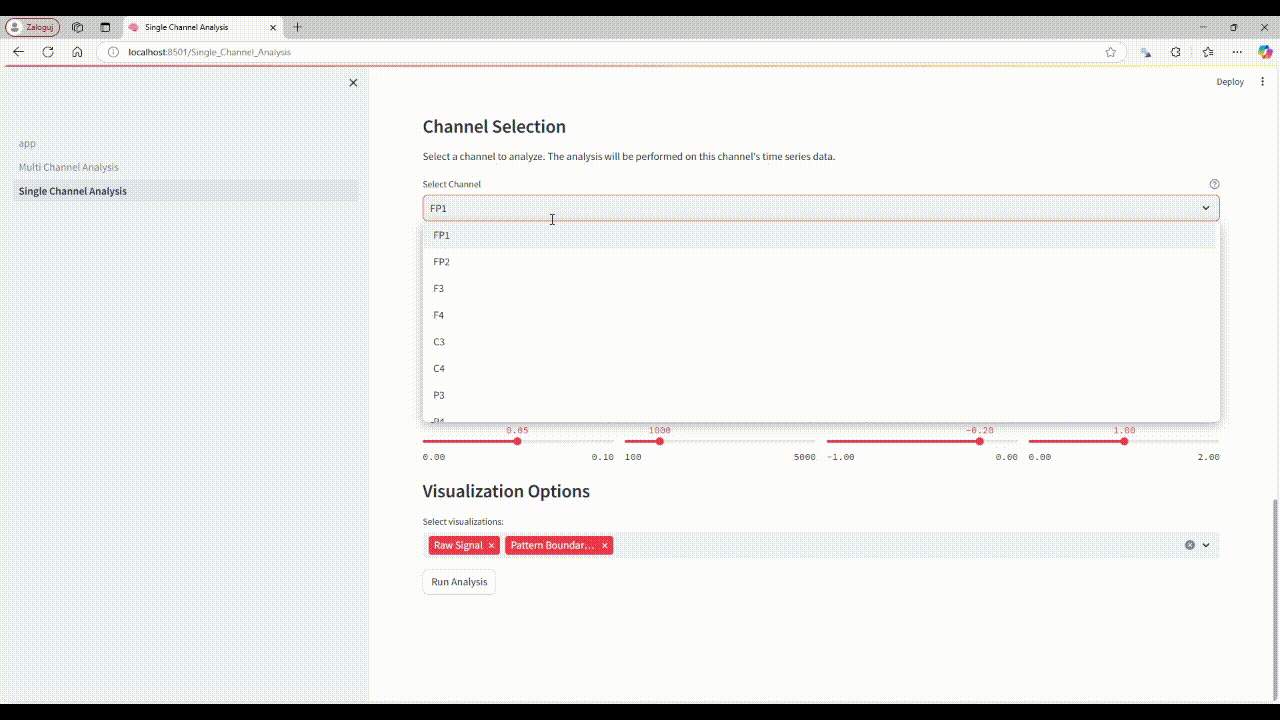The image size is (1280, 720).
Task: Clear all selected visualizations
Action: point(1190,545)
